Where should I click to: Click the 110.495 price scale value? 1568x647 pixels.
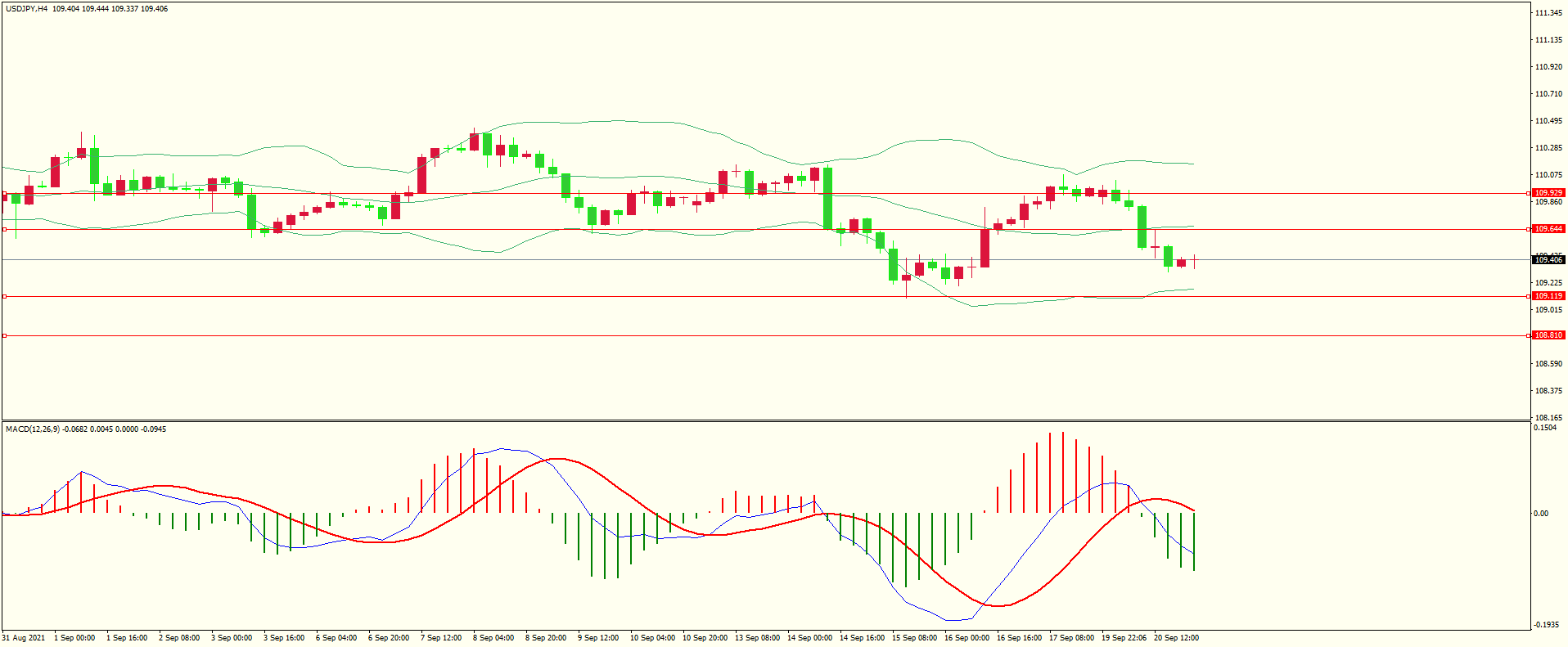(x=1549, y=121)
